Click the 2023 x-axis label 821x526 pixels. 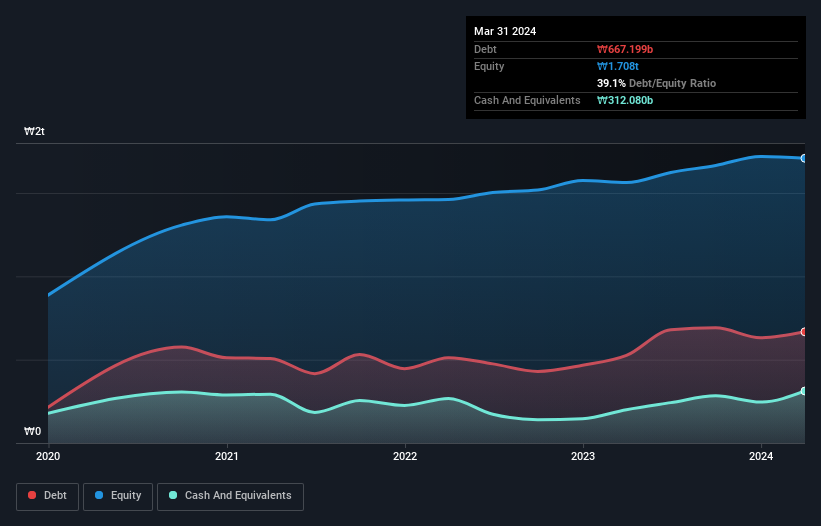(583, 456)
